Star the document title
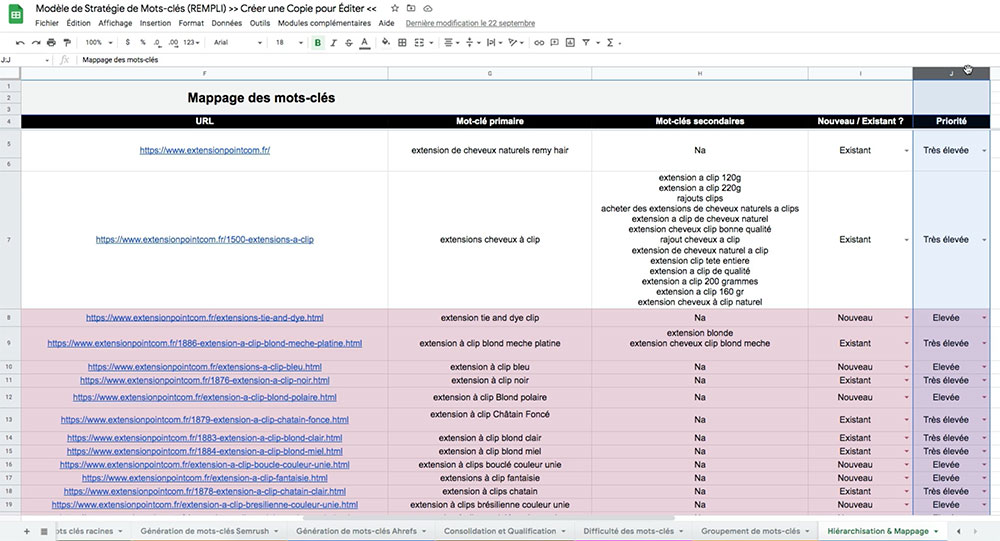The height and width of the screenshot is (541, 1000). 395,8
